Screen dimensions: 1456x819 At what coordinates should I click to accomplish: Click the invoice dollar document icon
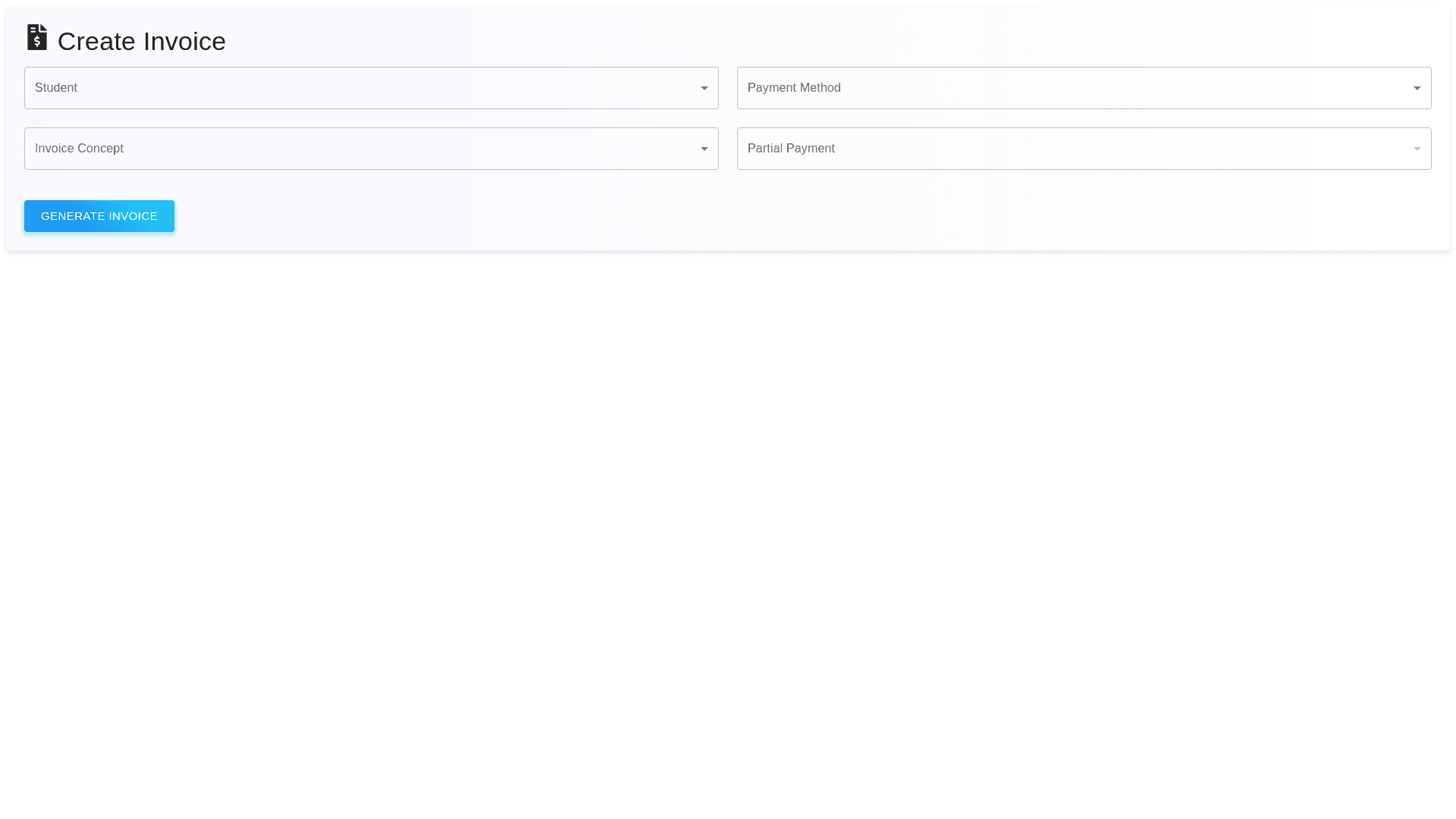pyautogui.click(x=36, y=38)
